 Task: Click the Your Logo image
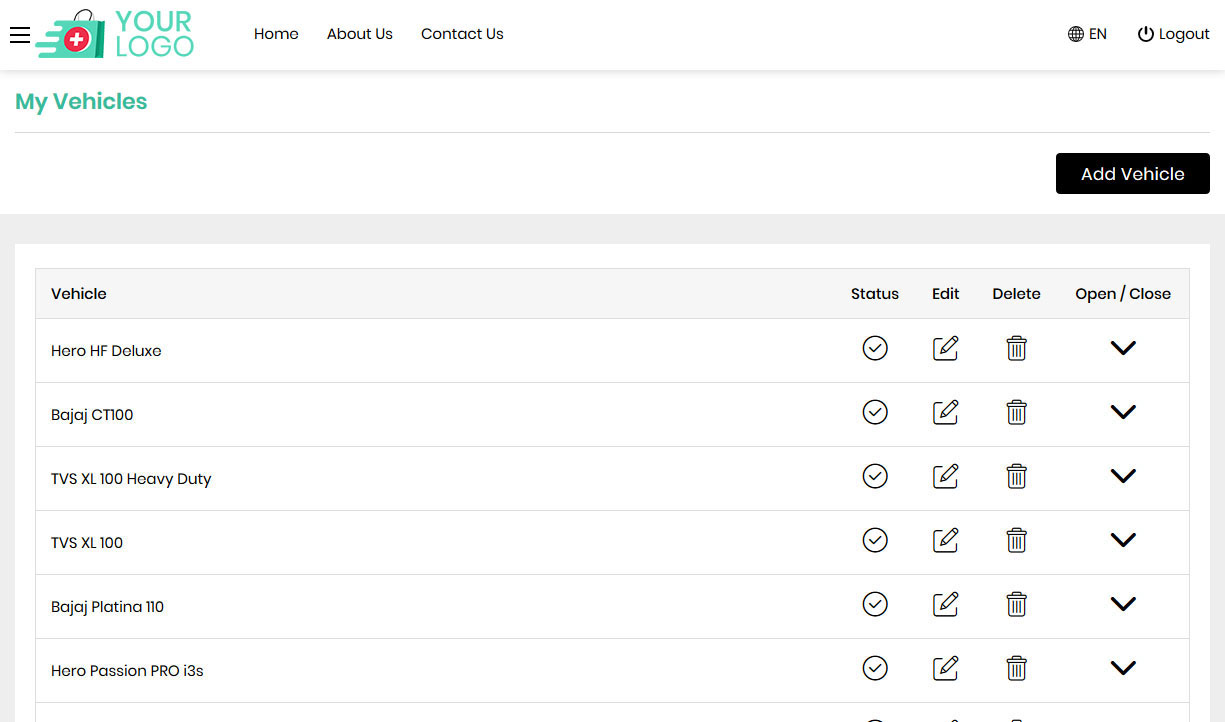pyautogui.click(x=115, y=34)
